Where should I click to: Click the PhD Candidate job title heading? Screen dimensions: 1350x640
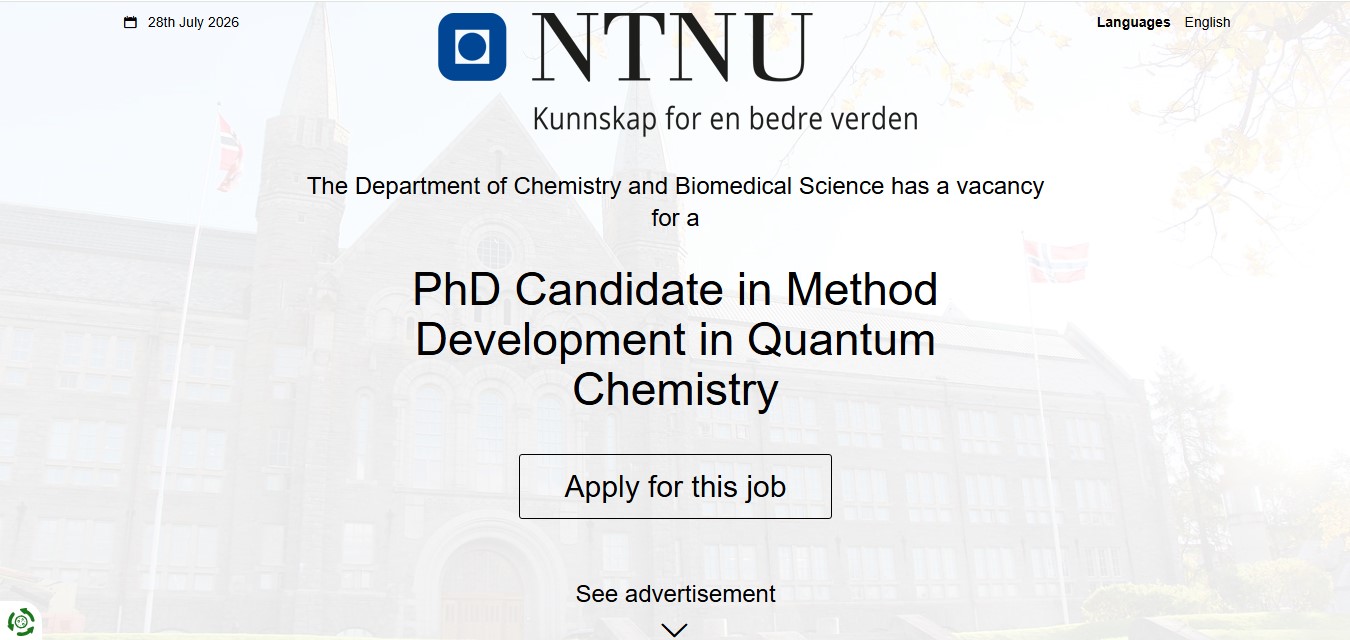click(675, 340)
